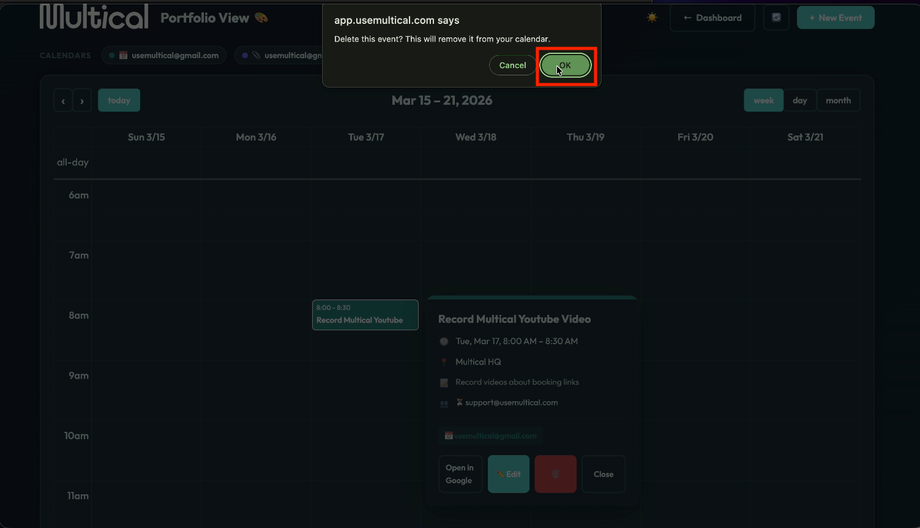Click the palette icon beside Portfolio View

(262, 18)
